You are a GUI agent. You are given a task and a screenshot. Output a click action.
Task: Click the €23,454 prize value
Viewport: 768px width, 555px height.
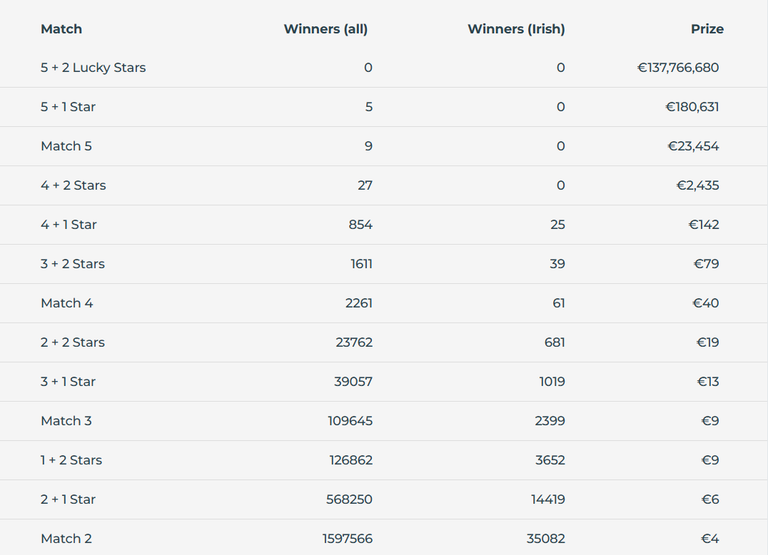(693, 146)
